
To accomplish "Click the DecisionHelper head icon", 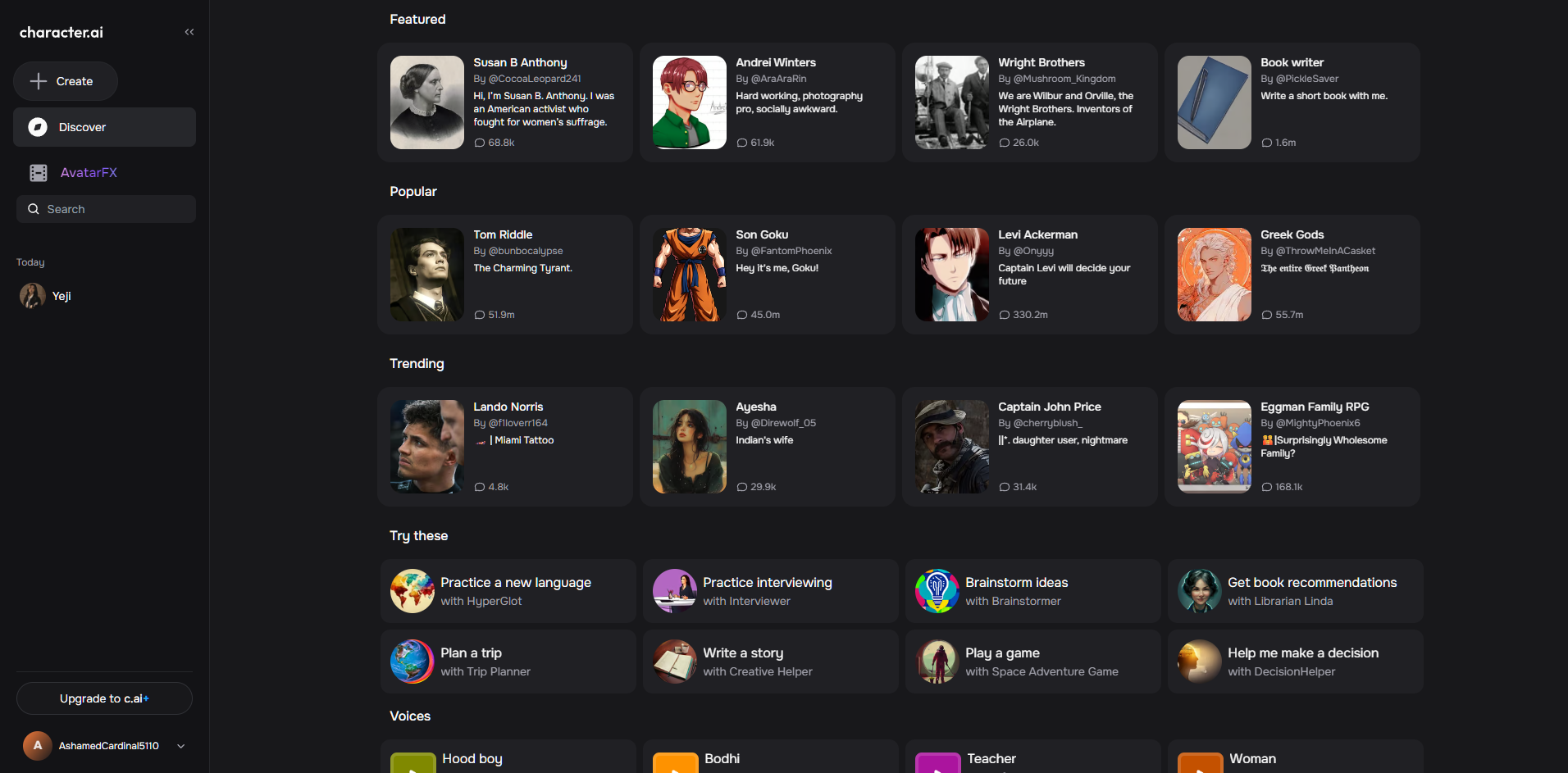I will (x=1200, y=662).
